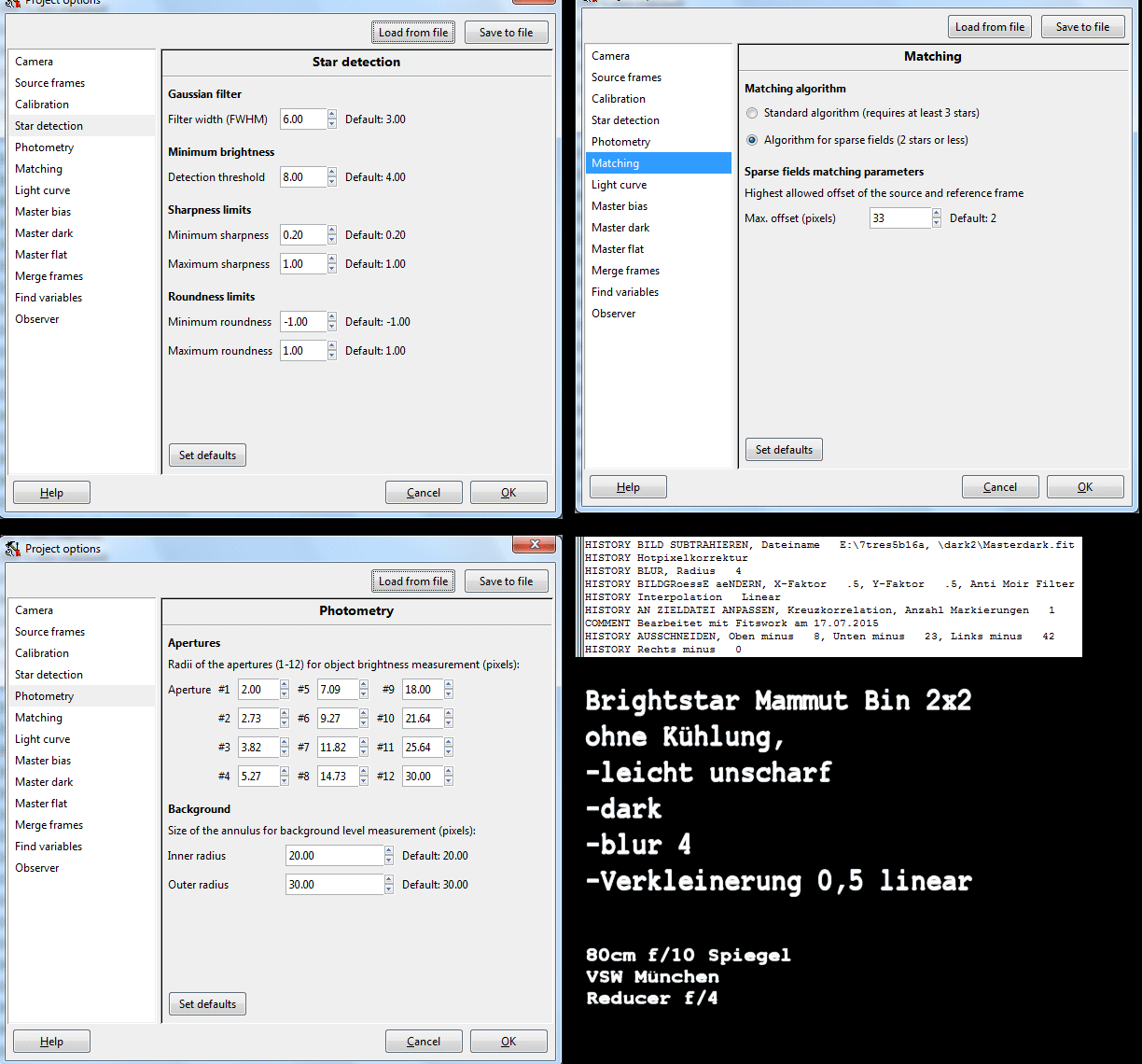Select Find variables in Matching window list
Screen dimensions: 1142x1064
pyautogui.click(x=625, y=292)
